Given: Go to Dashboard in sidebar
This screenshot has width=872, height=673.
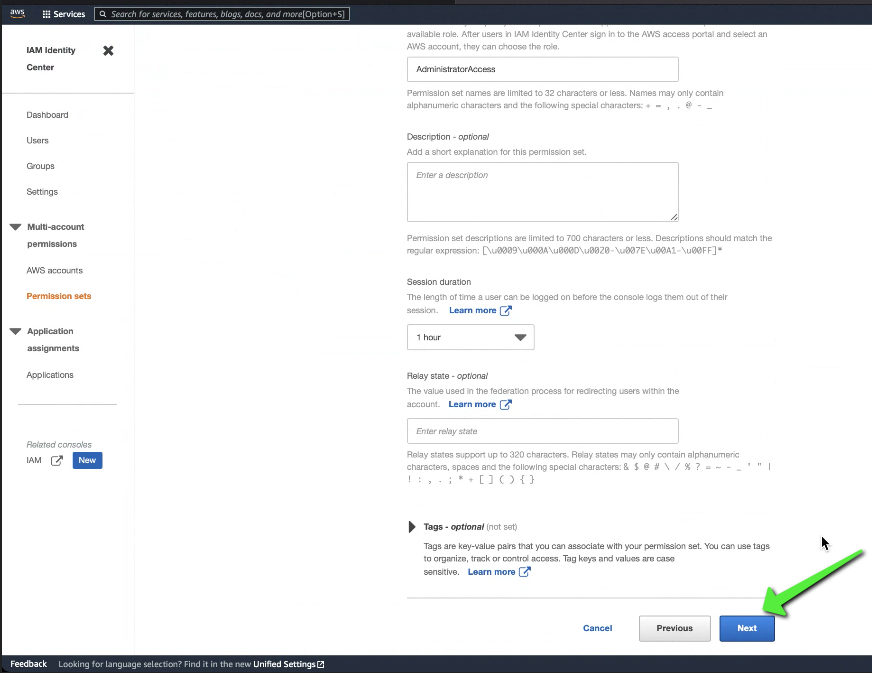Looking at the screenshot, I should coord(47,115).
